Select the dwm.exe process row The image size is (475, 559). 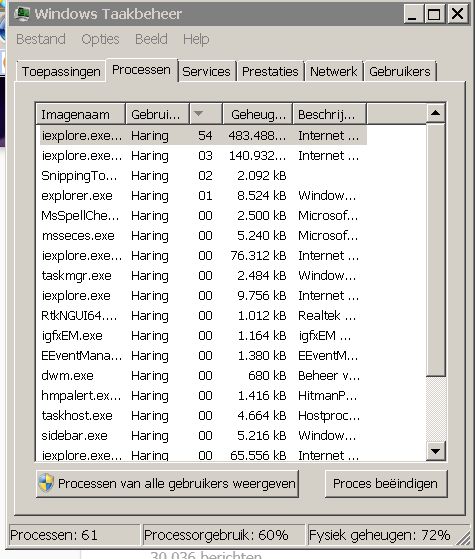coord(203,375)
